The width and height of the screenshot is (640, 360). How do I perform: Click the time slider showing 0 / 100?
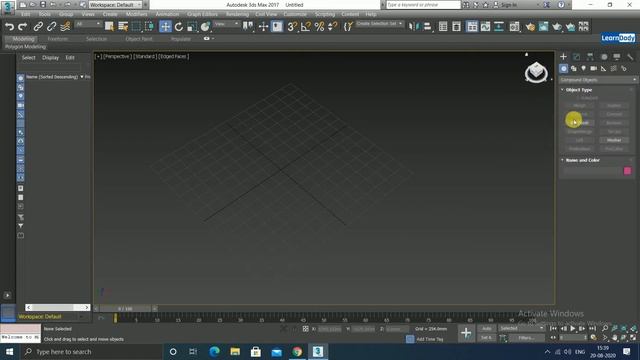click(x=125, y=309)
